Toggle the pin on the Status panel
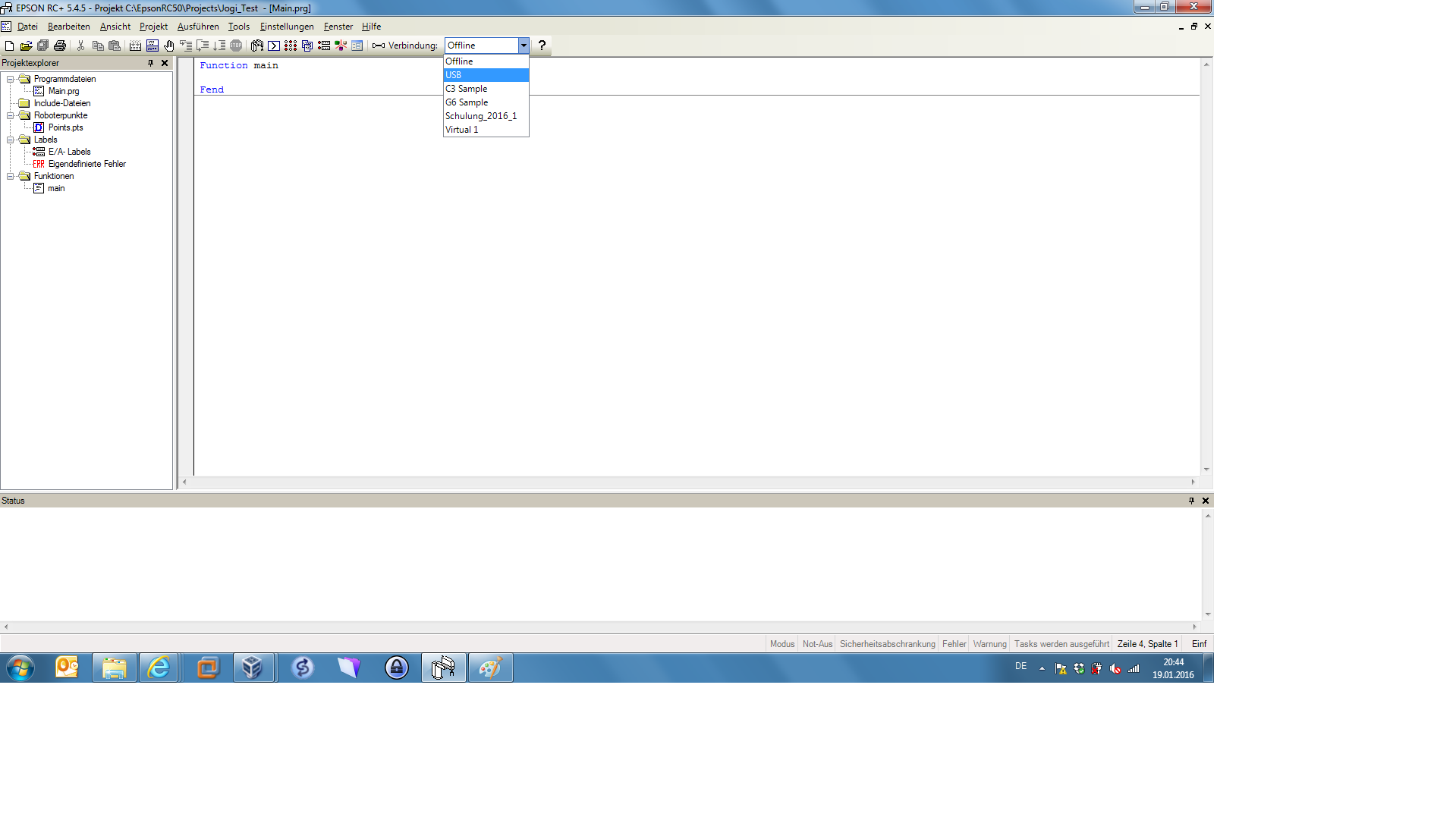Viewport: 1456px width, 820px height. tap(1191, 501)
